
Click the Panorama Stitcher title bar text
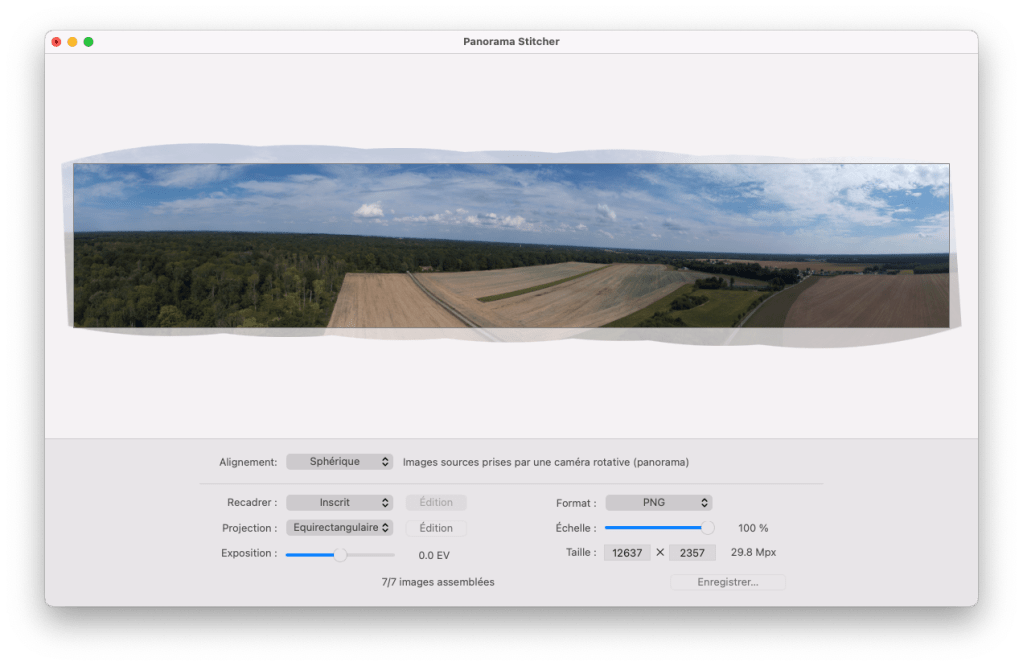point(511,42)
